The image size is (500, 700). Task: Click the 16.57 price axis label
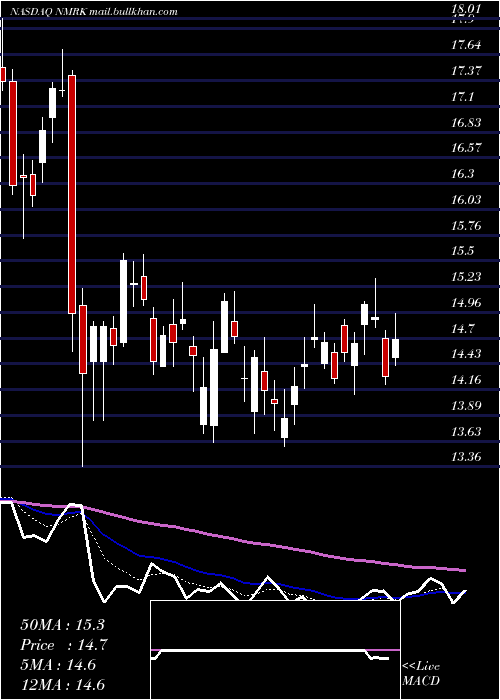pyautogui.click(x=467, y=148)
